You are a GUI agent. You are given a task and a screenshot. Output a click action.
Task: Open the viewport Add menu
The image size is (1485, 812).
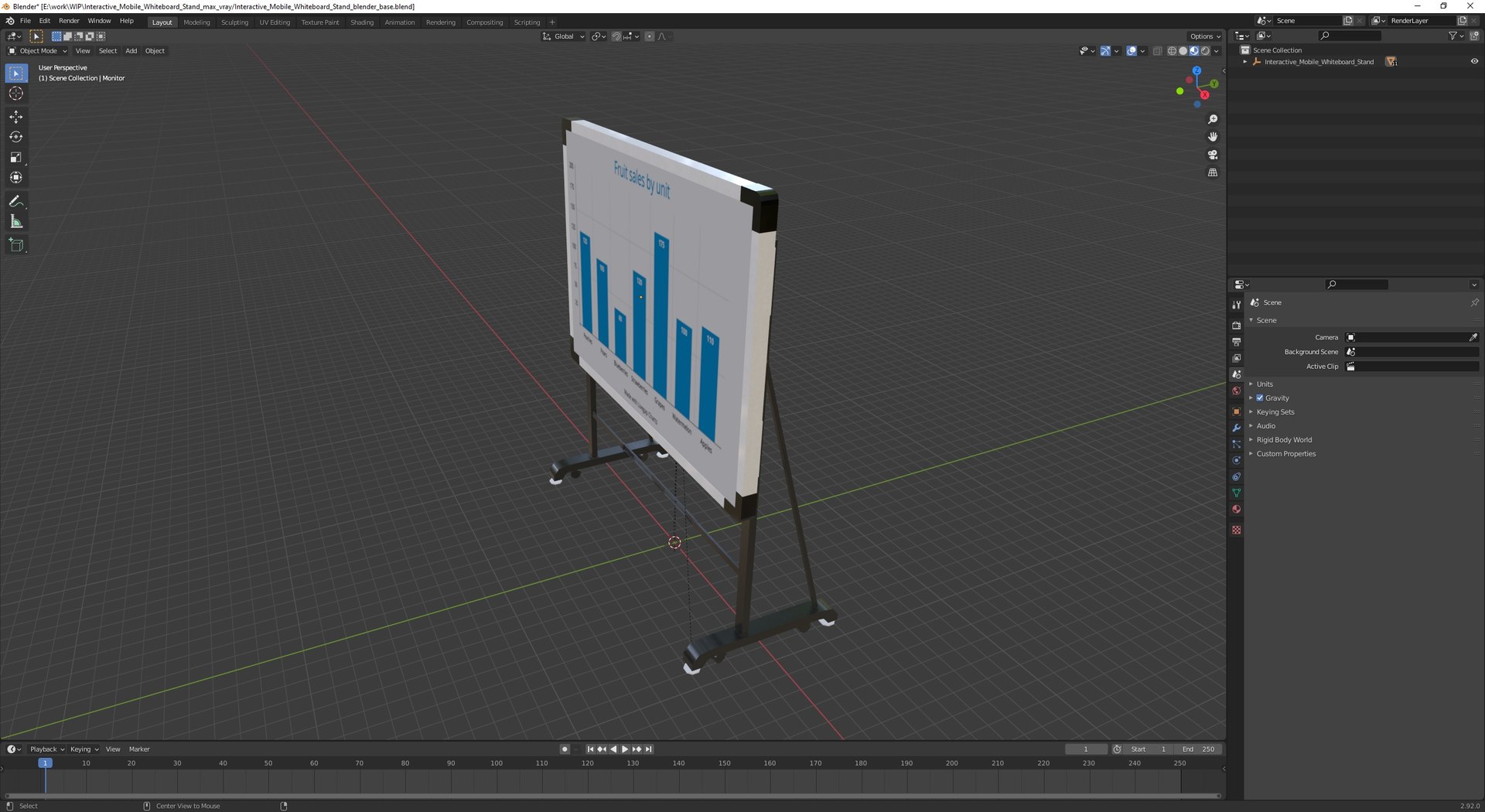[x=131, y=51]
